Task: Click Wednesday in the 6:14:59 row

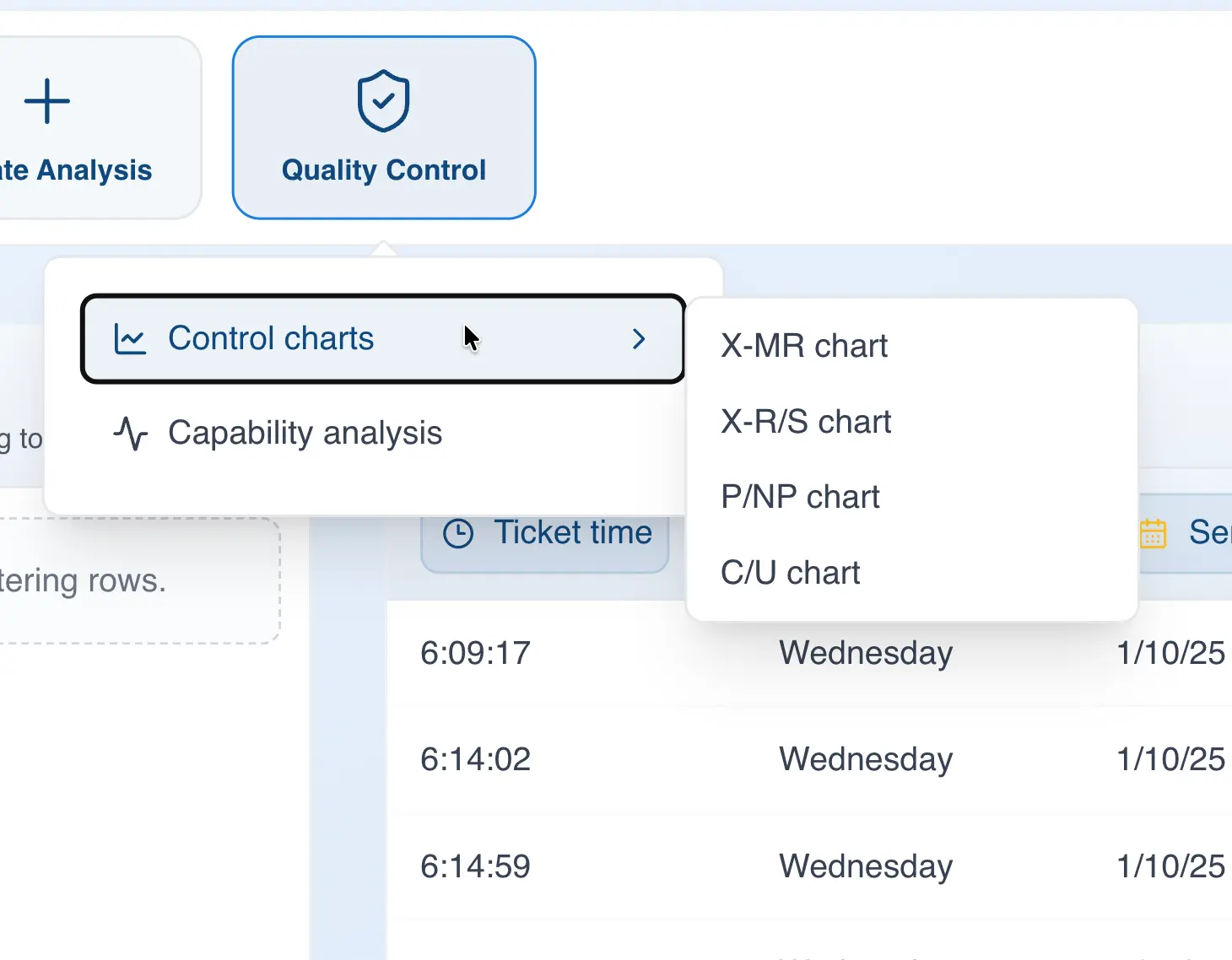Action: (865, 867)
